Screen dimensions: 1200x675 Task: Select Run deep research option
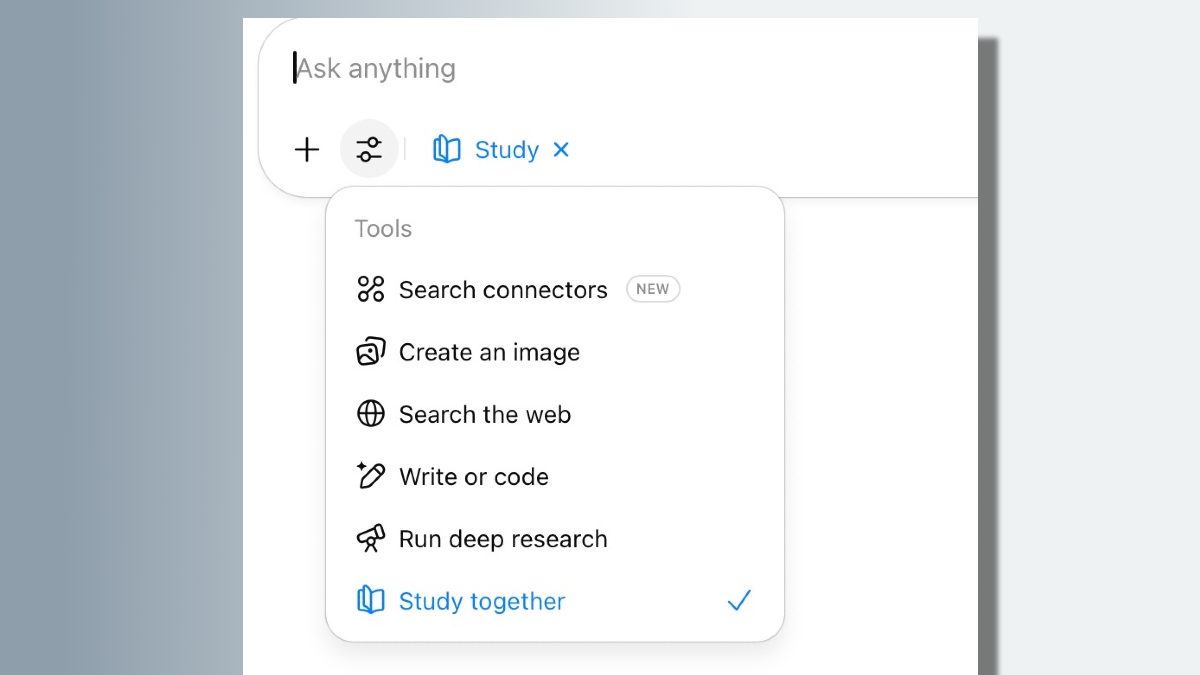click(x=503, y=539)
